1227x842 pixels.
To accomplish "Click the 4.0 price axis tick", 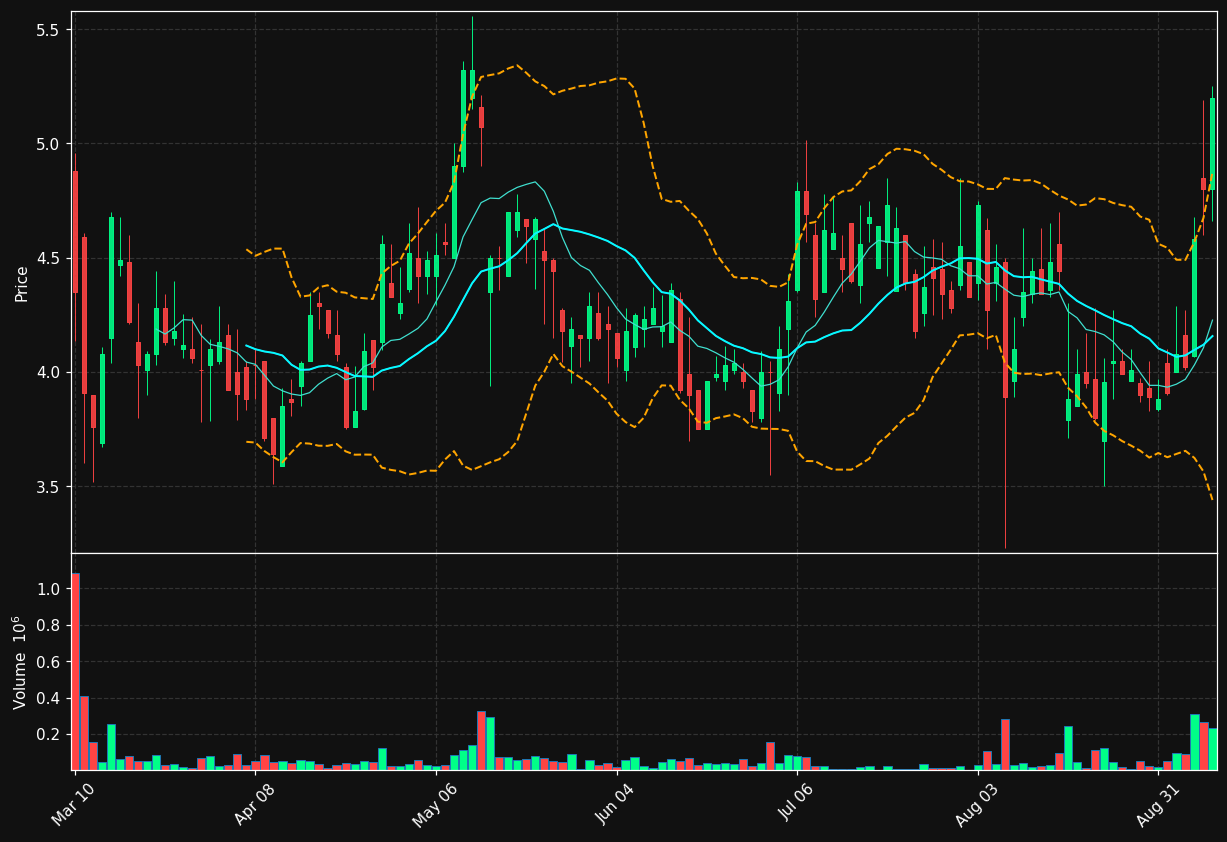I will (x=49, y=372).
